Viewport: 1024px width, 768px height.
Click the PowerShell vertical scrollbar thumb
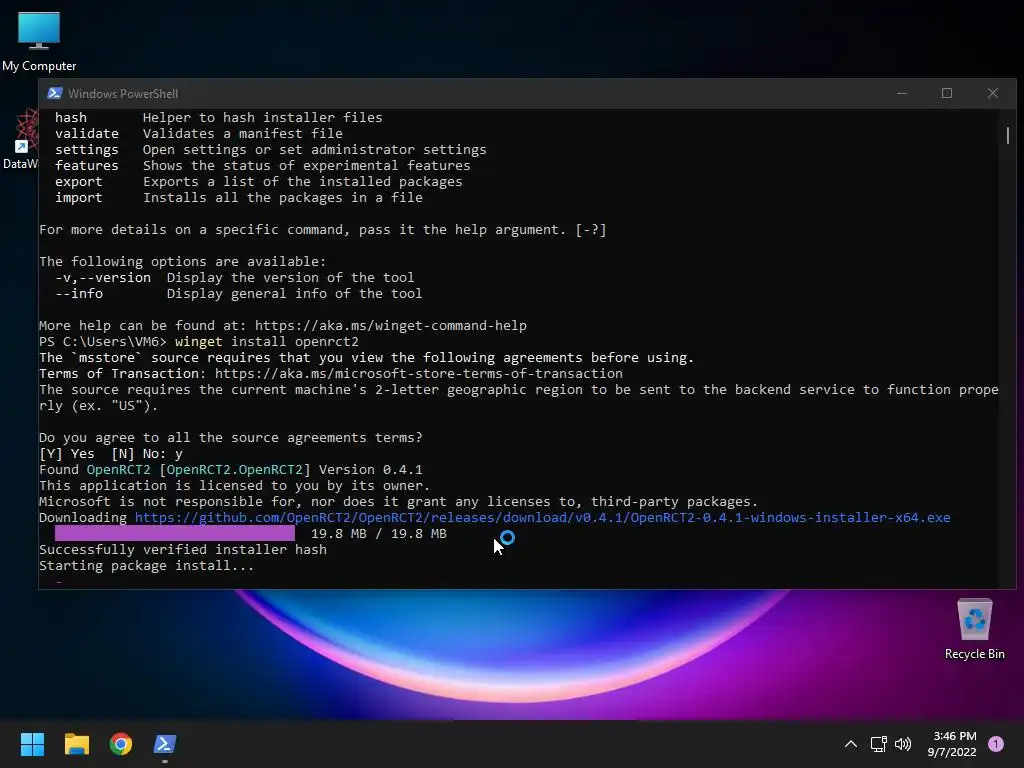coord(1008,135)
